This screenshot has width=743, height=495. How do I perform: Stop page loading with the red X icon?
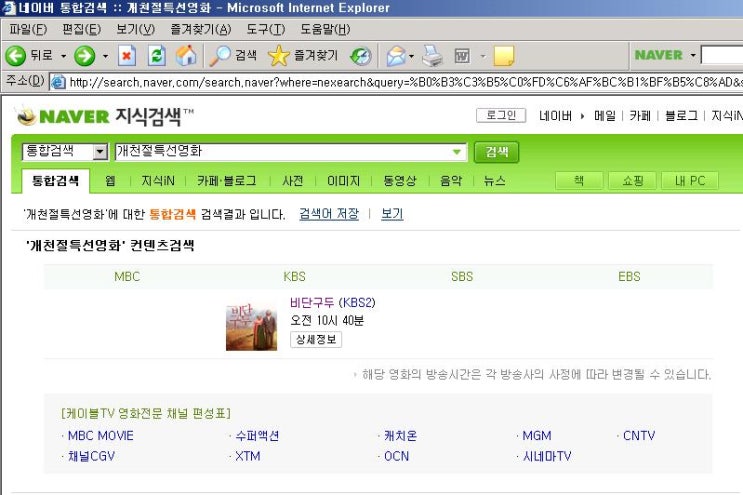coord(127,56)
